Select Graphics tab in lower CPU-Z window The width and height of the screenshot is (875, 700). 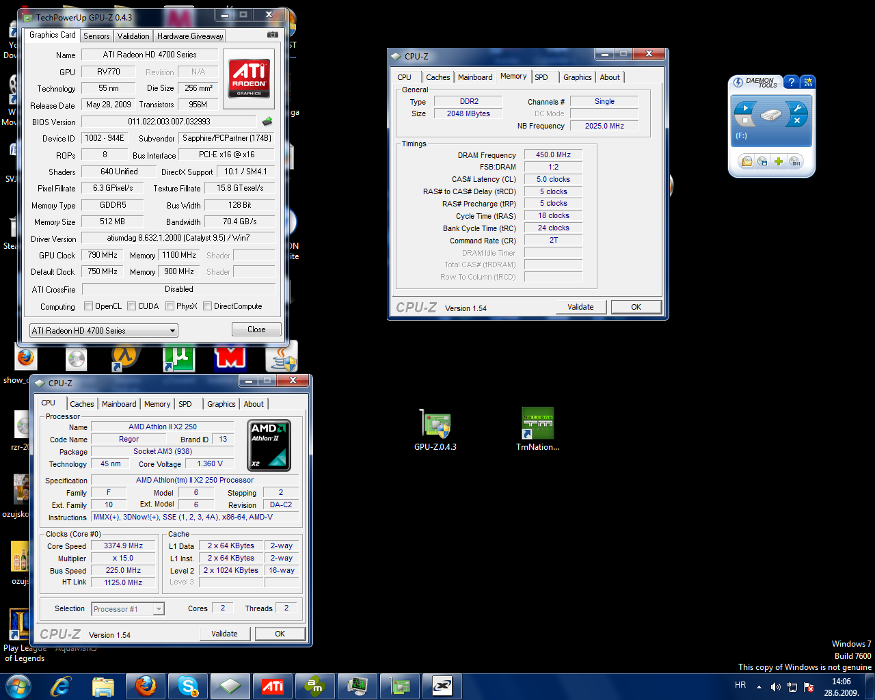[222, 404]
